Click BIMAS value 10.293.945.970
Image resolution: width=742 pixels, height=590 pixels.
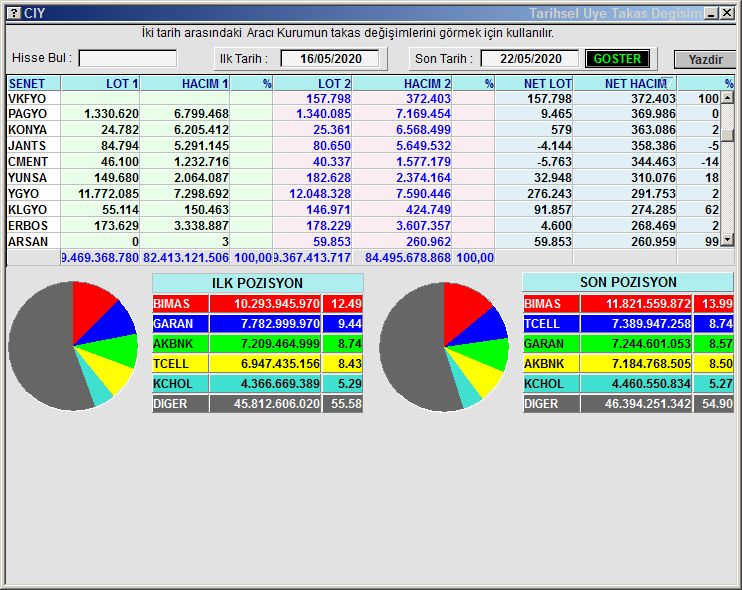click(277, 304)
